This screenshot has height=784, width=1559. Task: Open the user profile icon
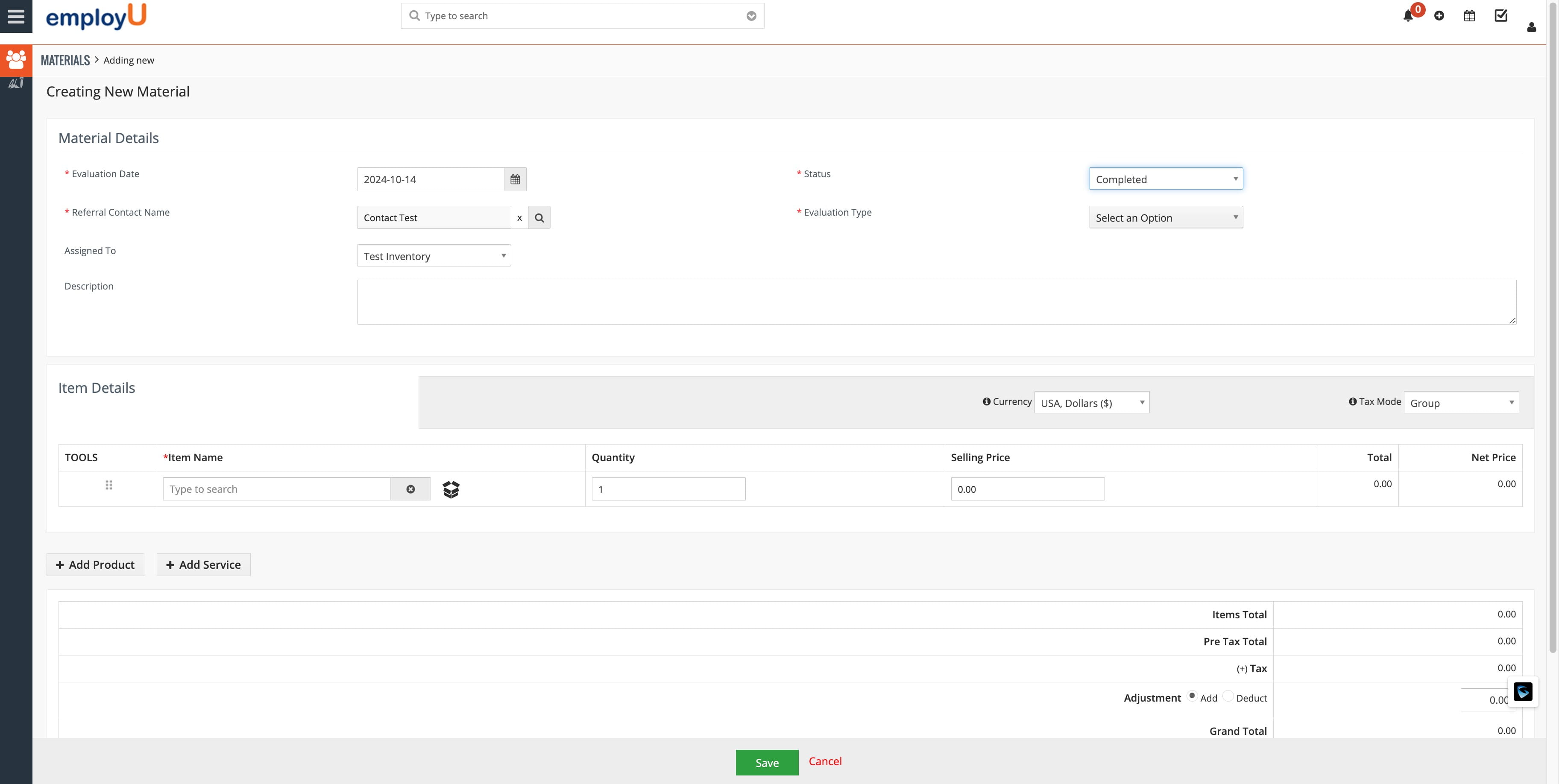click(x=1531, y=27)
